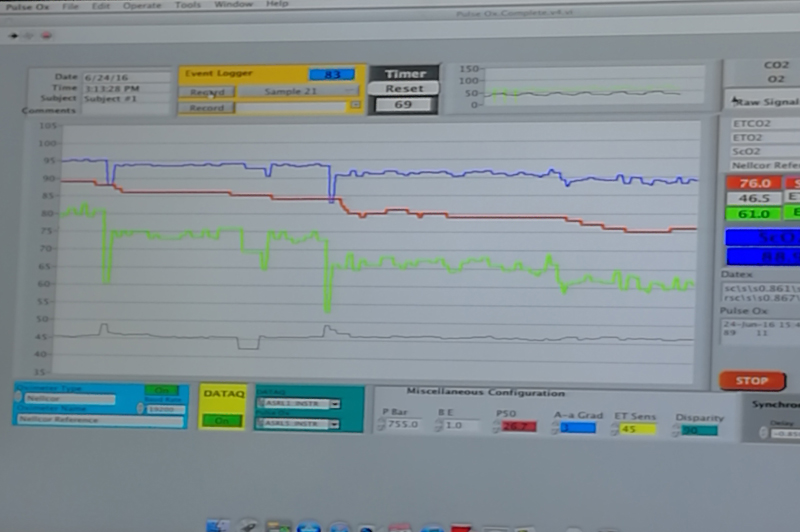The width and height of the screenshot is (800, 532).
Task: Open the Operate menu
Action: [142, 6]
